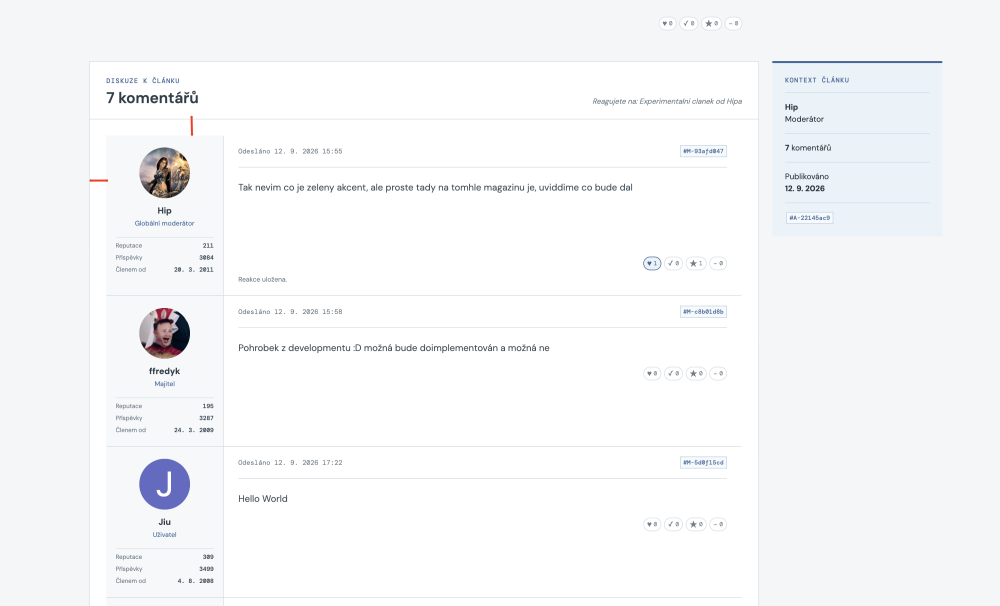1000x606 pixels.
Task: Give a minus reaction to Jiu's comment
Action: [718, 524]
